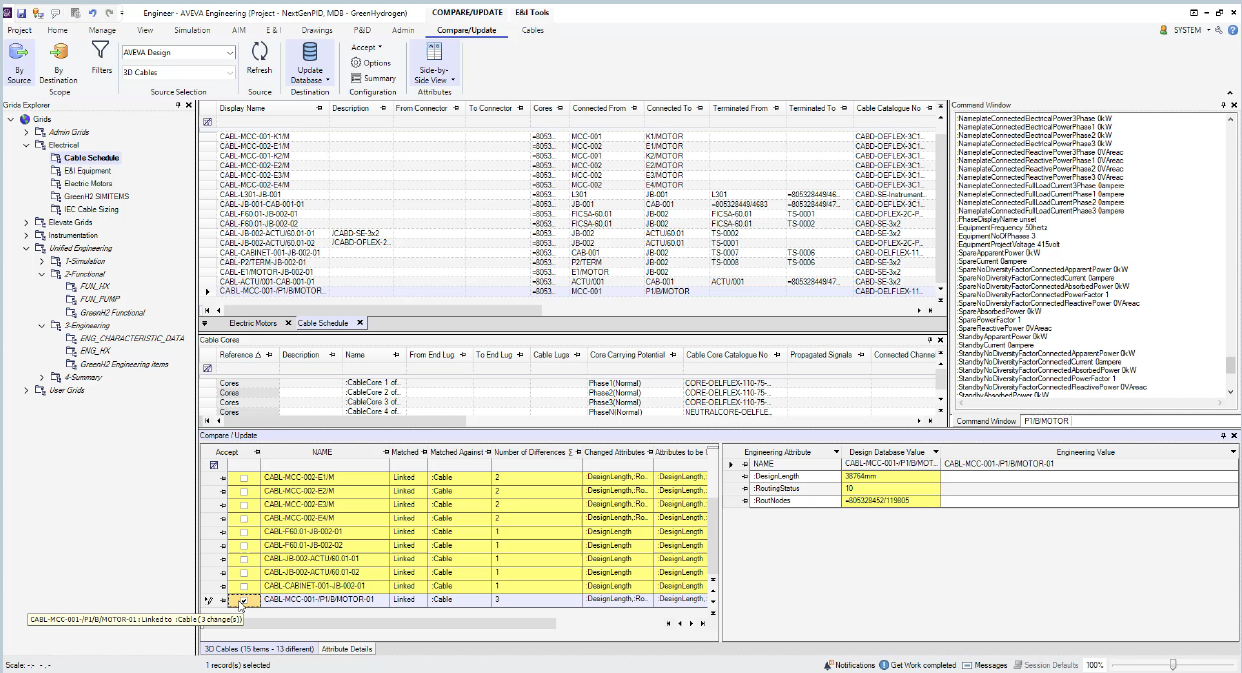Switch to the Attribute Details tab
The width and height of the screenshot is (1242, 673).
coord(347,649)
